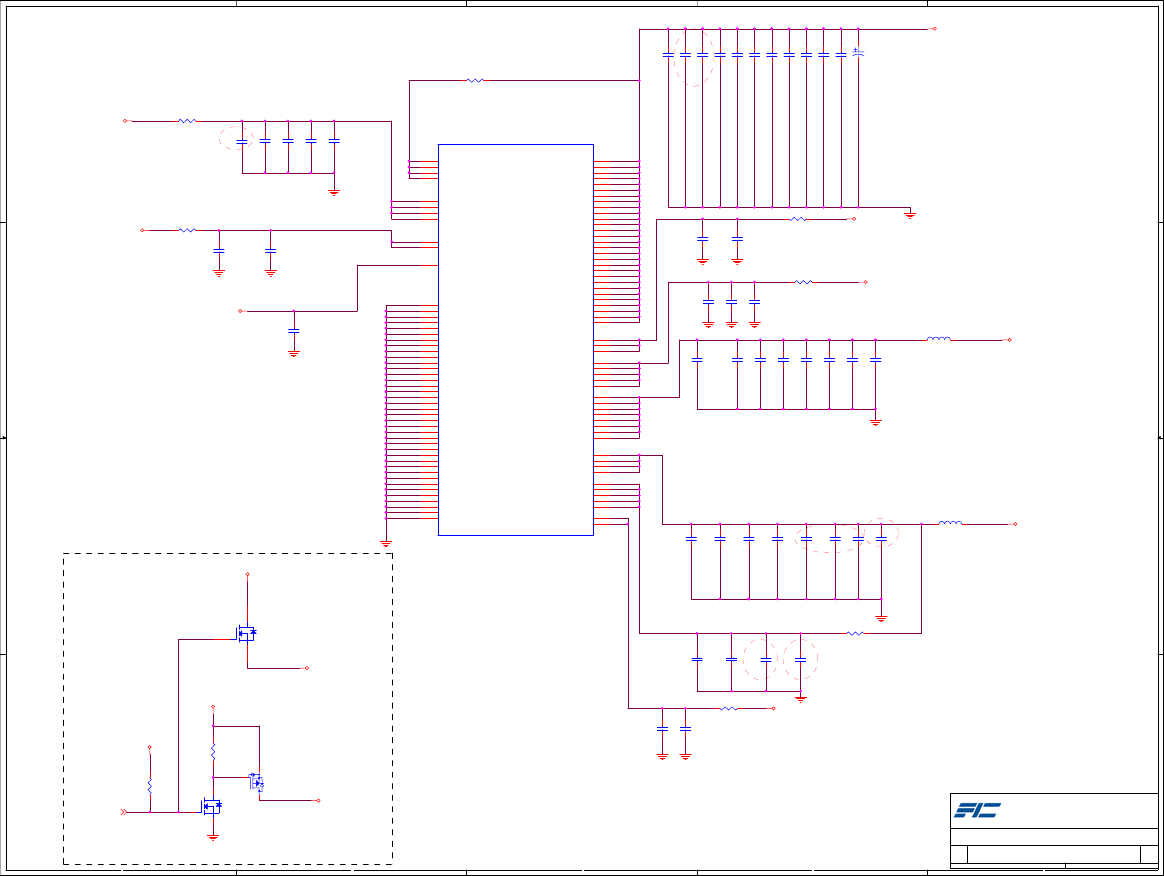Select the resistor beside the right three-capacitor group

[x=804, y=282]
